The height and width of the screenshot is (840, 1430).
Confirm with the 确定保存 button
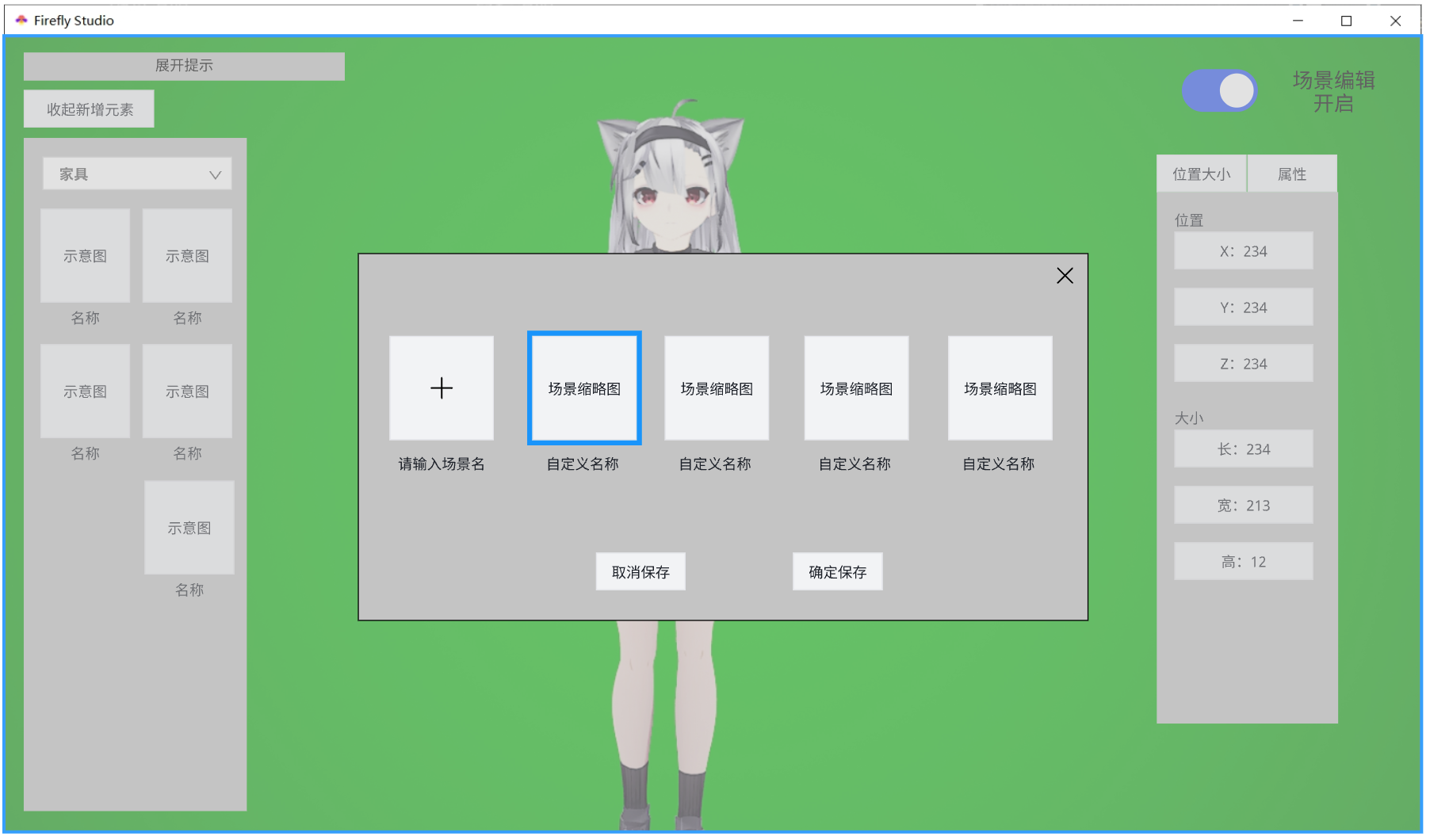[x=837, y=571]
